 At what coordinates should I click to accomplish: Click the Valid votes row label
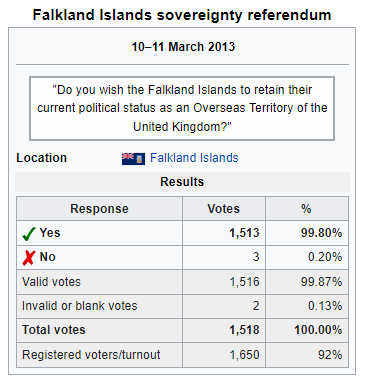pos(51,282)
